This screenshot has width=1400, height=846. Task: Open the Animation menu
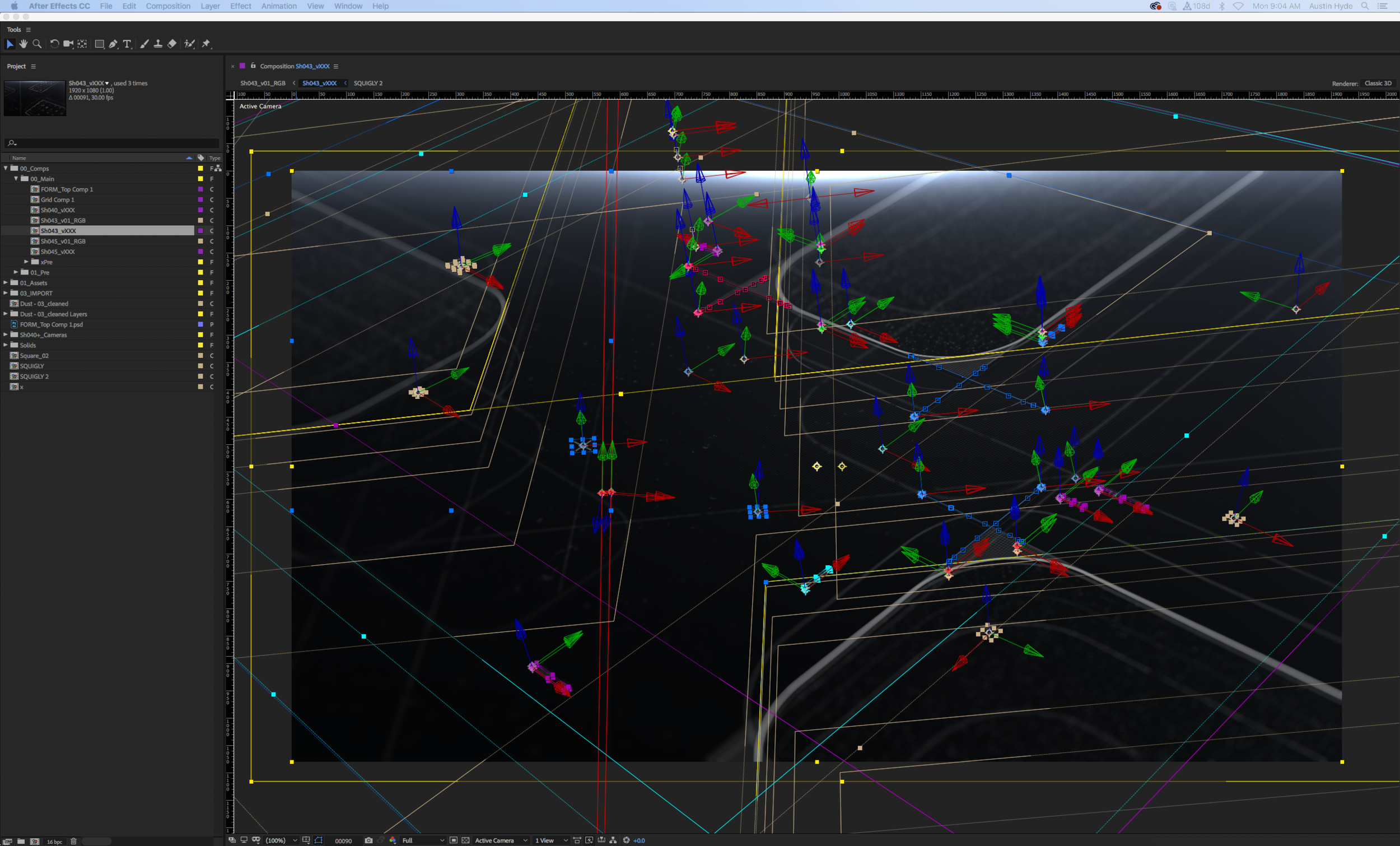click(x=279, y=6)
